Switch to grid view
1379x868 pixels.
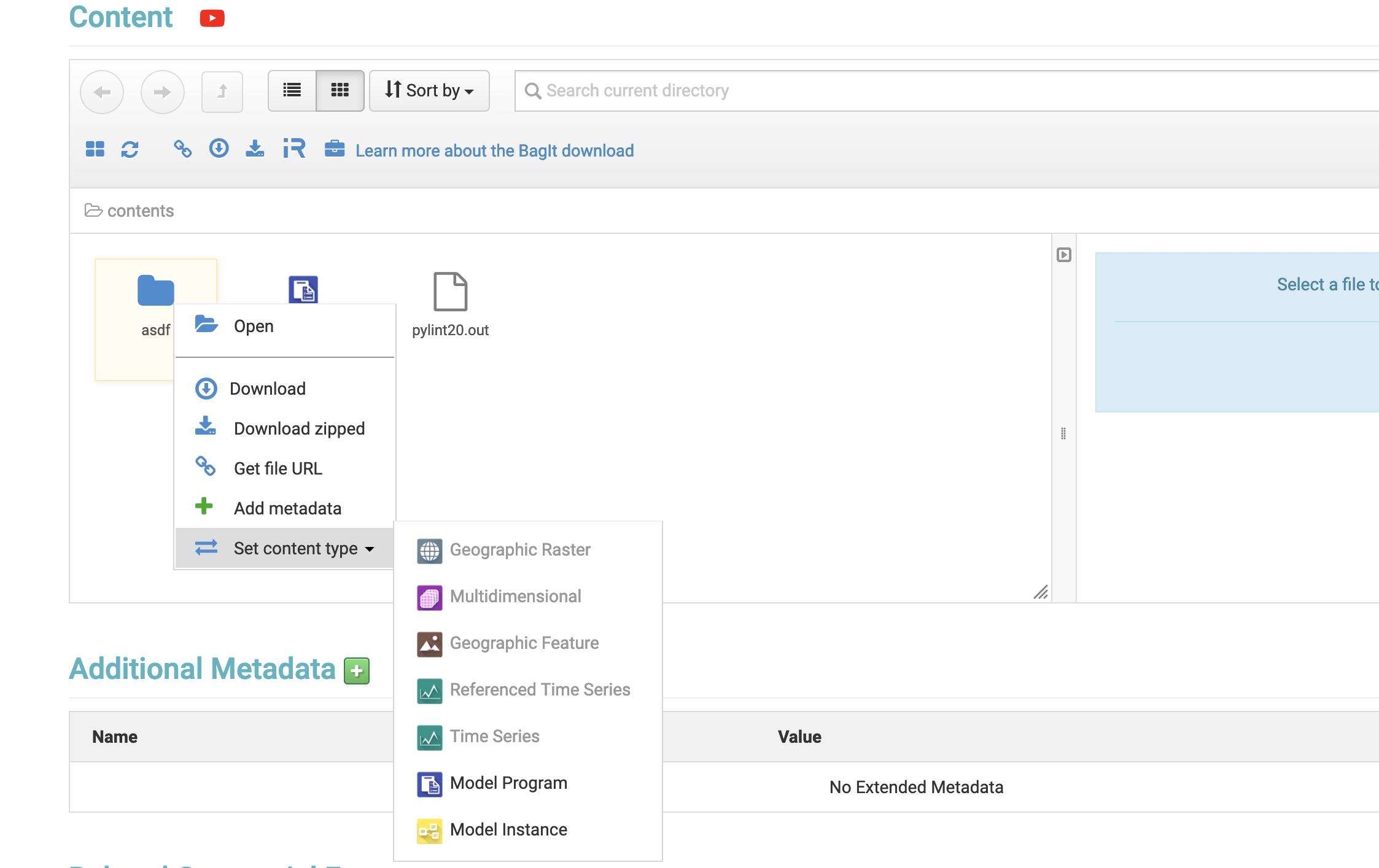340,90
